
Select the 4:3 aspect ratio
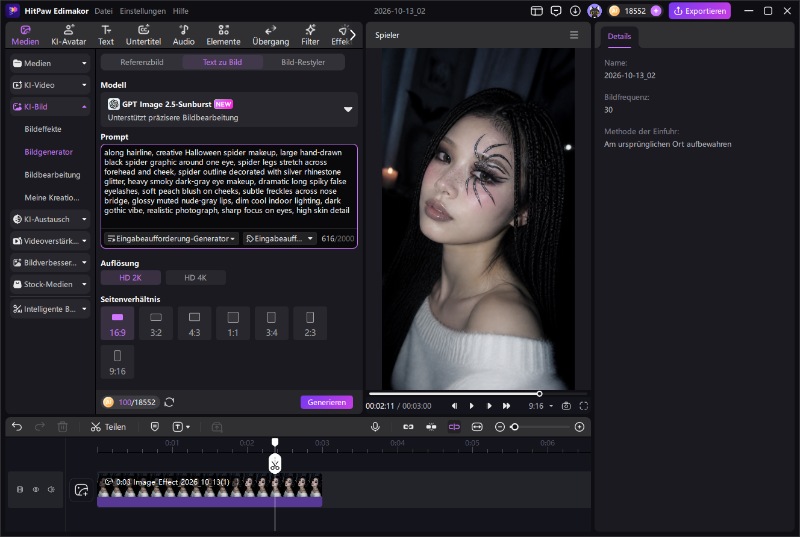(194, 323)
